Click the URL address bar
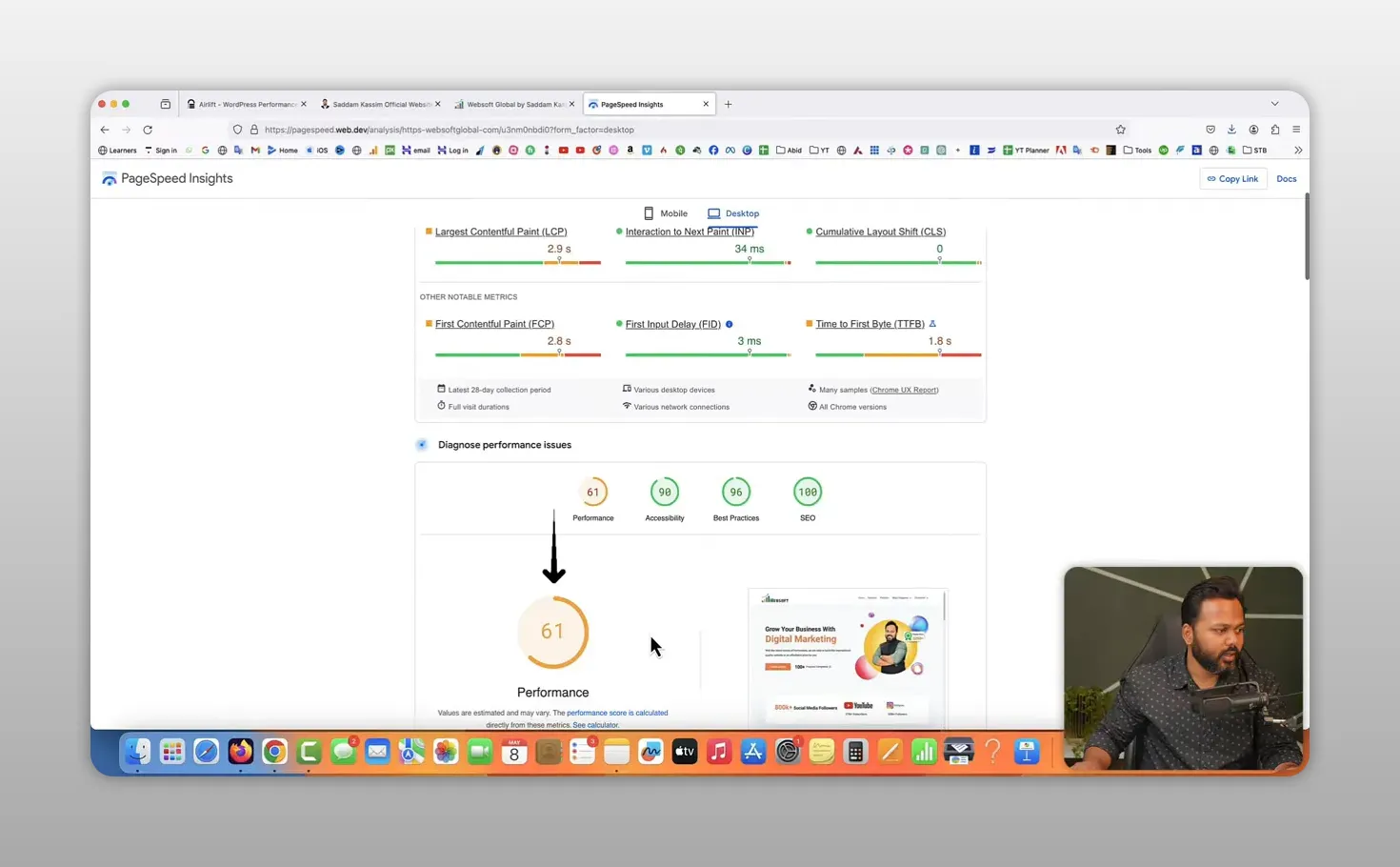 [x=681, y=130]
